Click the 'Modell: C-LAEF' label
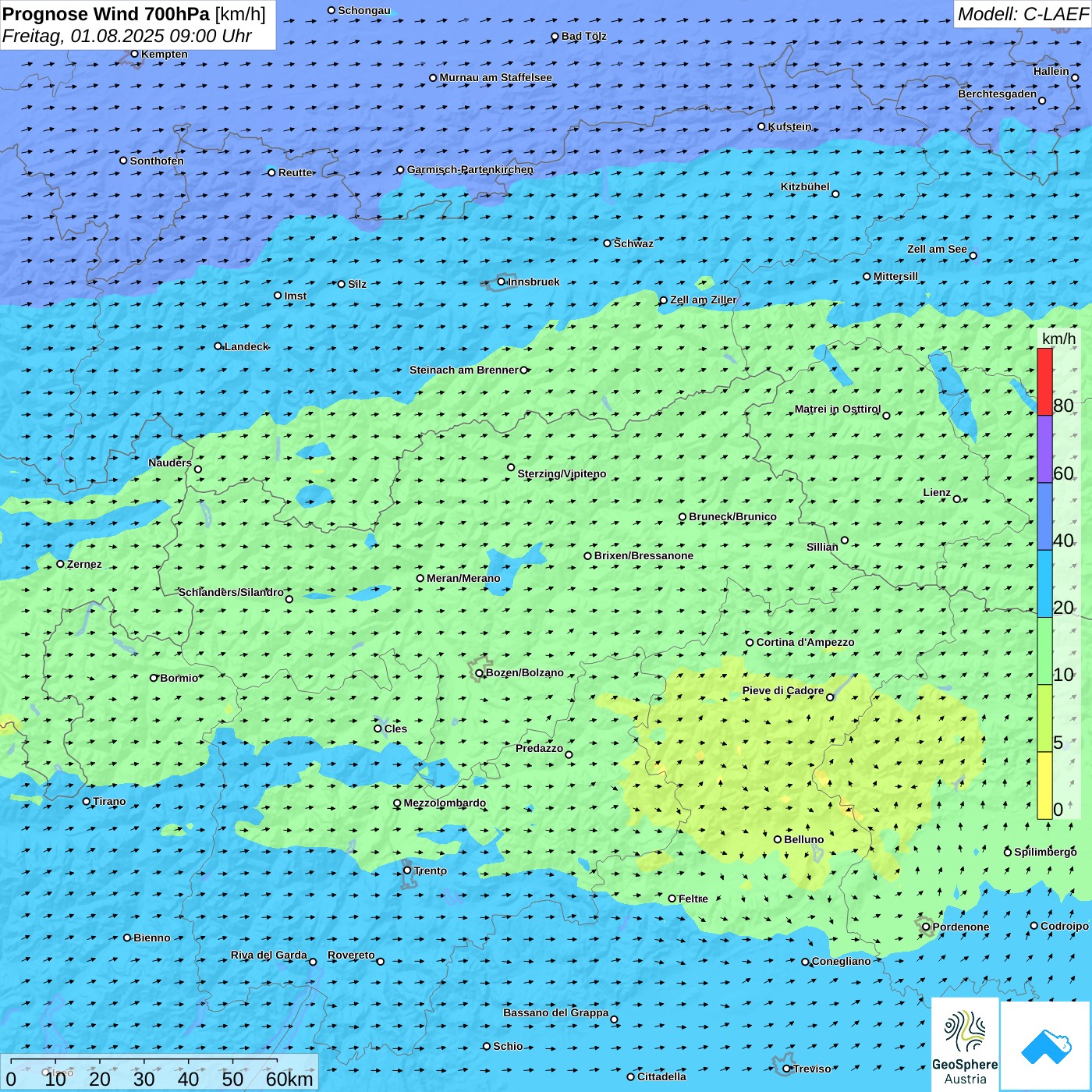Viewport: 1092px width, 1092px height. pos(1022,14)
